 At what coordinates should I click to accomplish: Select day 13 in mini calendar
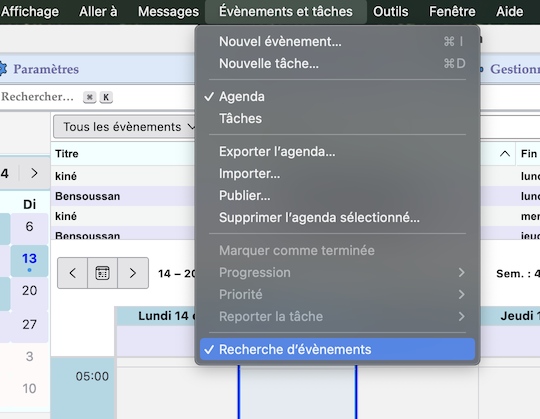pyautogui.click(x=29, y=260)
